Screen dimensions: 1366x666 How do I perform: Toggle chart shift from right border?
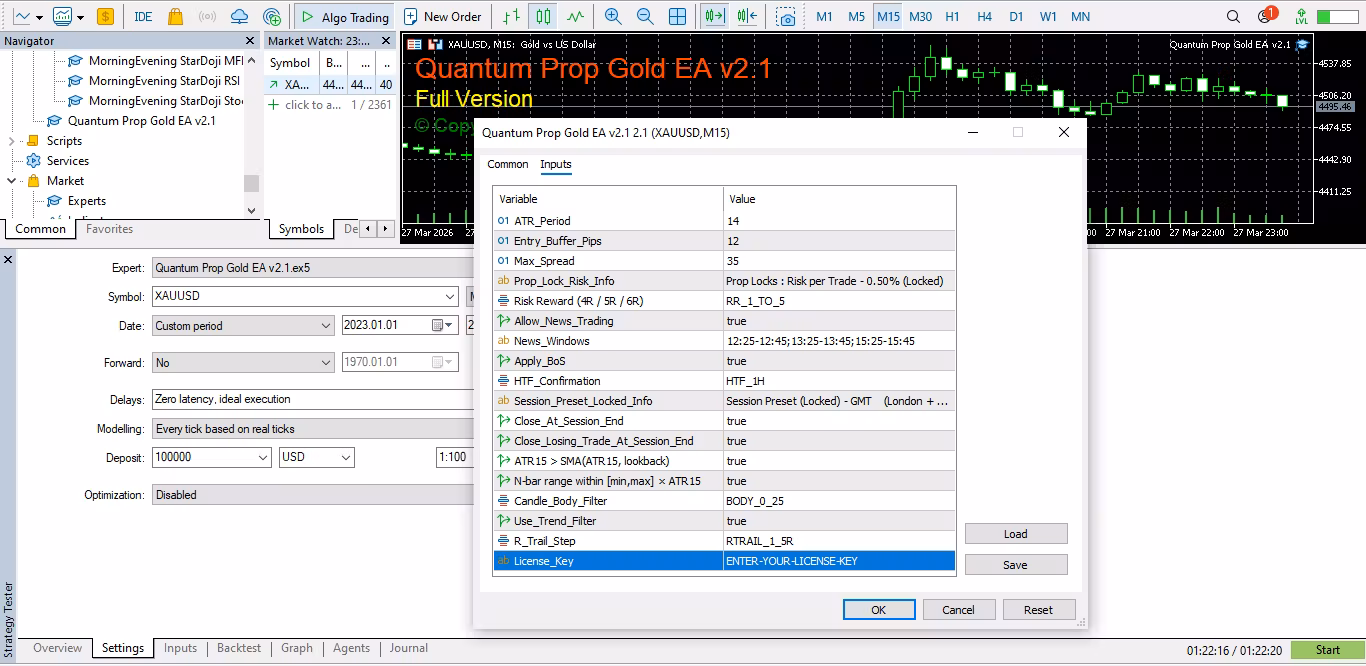click(746, 17)
